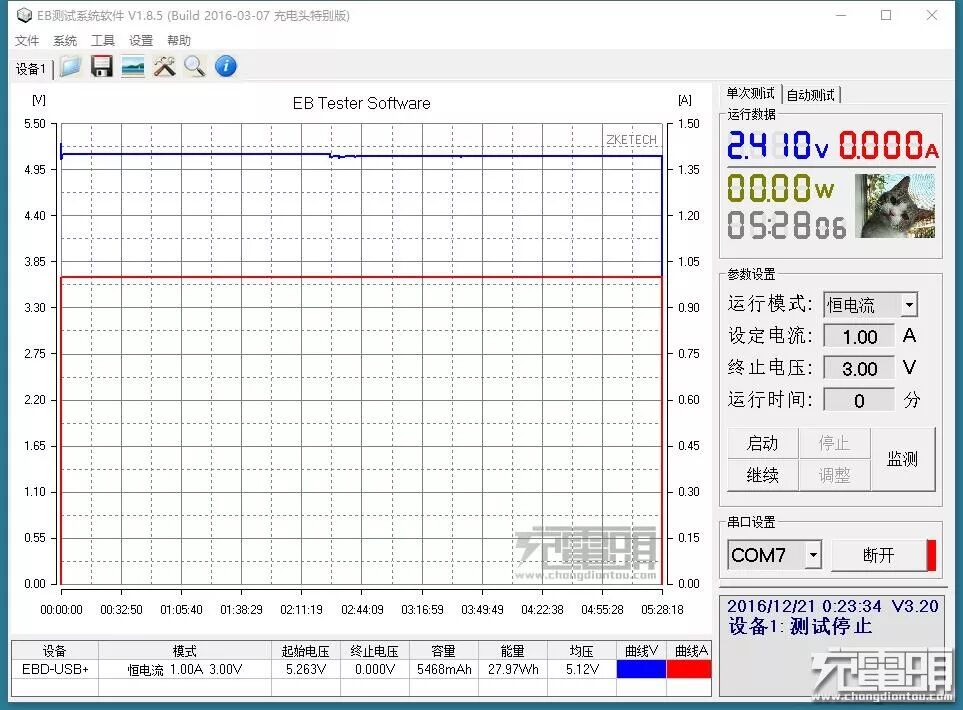Open the 工具 menu
Viewport: 963px width, 710px height.
point(103,41)
